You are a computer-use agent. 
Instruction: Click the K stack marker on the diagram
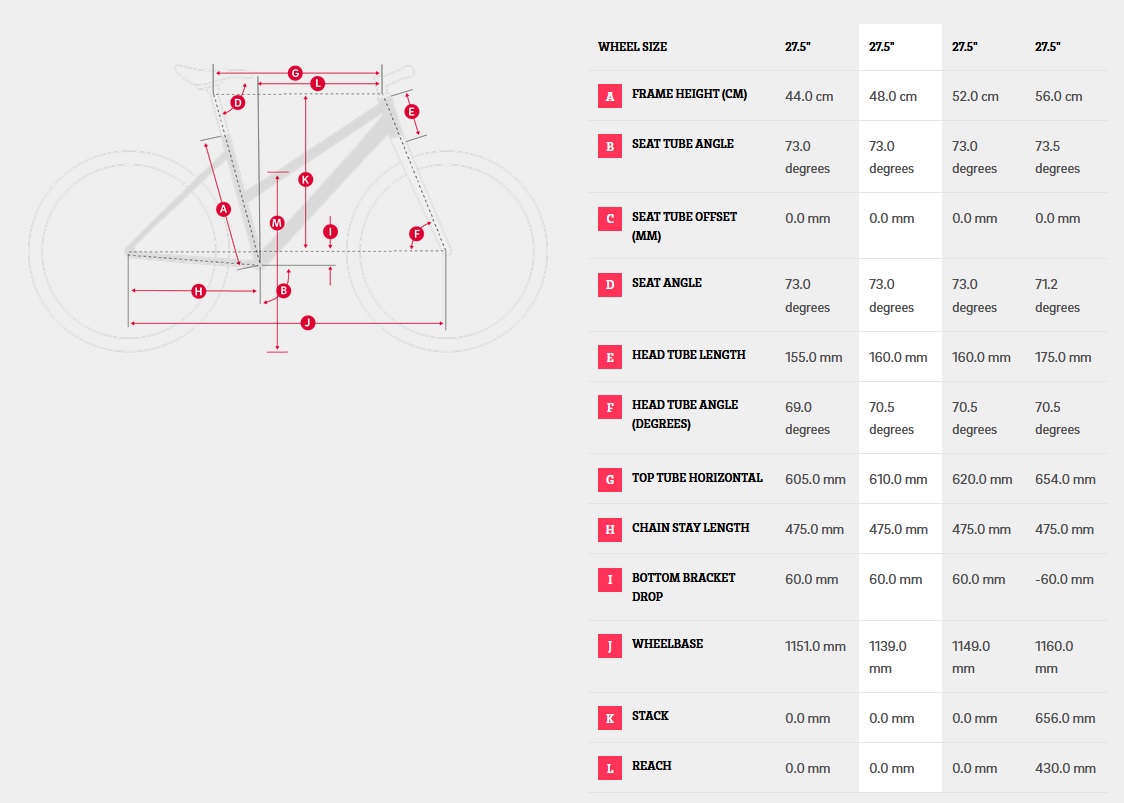pos(305,179)
